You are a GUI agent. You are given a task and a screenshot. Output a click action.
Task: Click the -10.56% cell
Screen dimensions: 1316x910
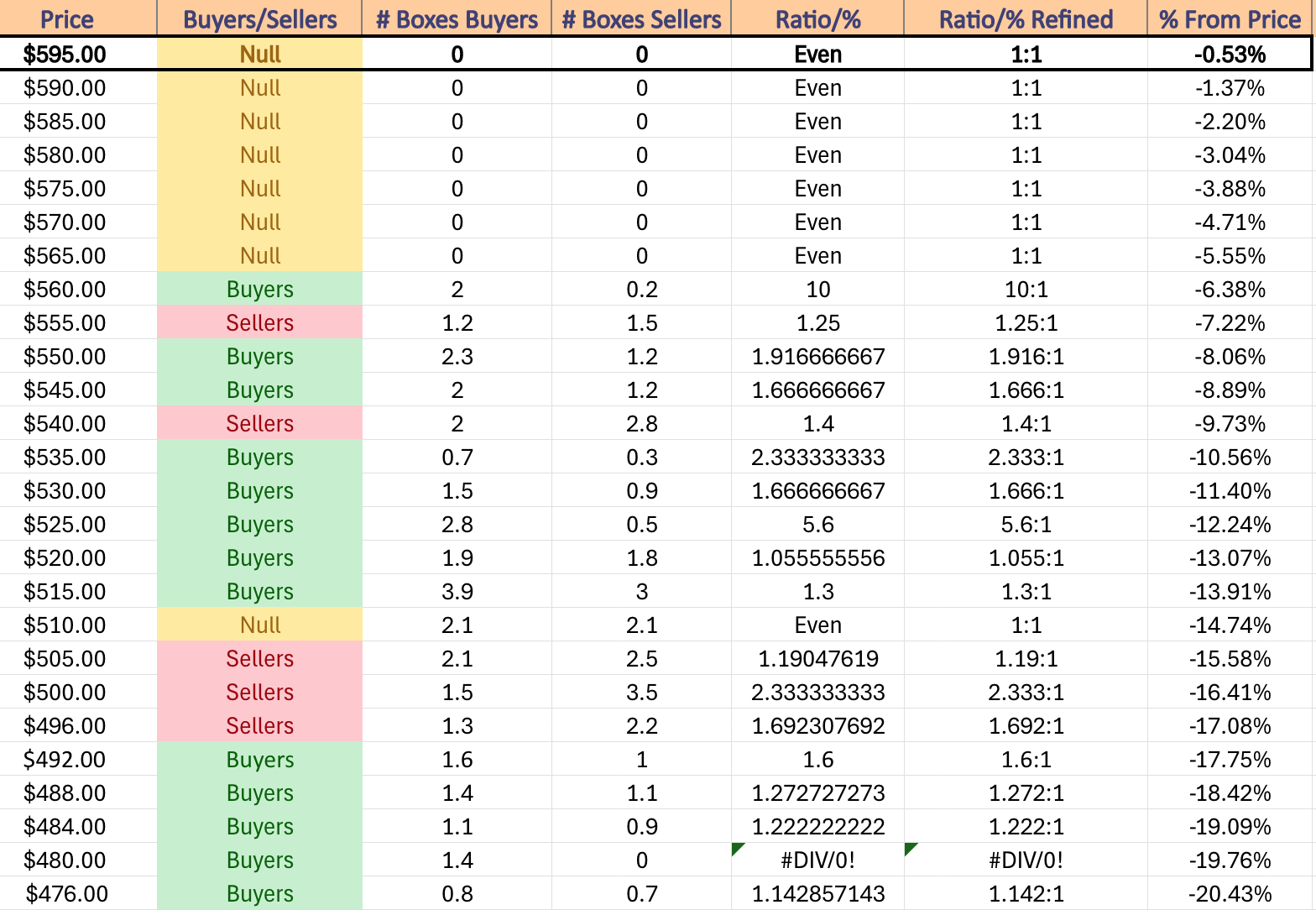(x=1230, y=457)
